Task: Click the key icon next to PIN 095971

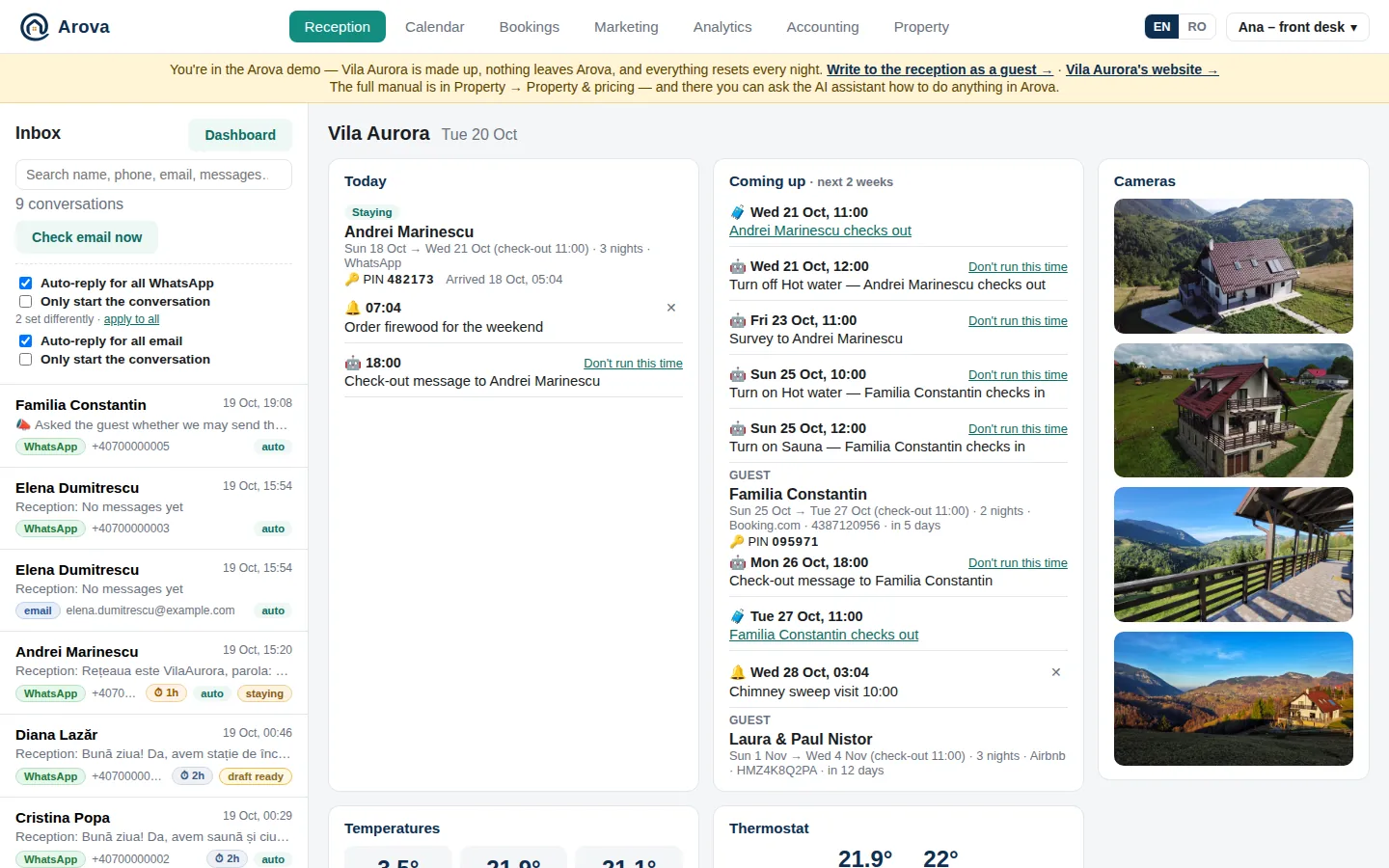Action: (x=737, y=542)
